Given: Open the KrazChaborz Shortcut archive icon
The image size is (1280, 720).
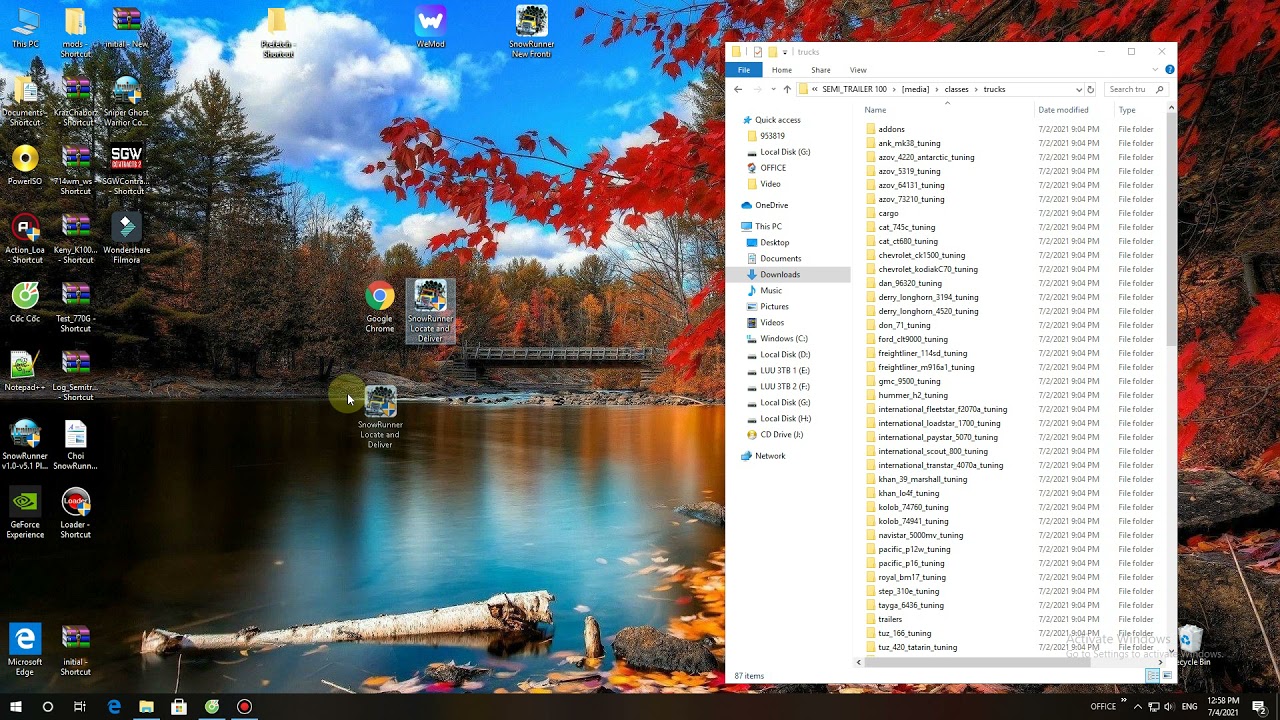Looking at the screenshot, I should 75,102.
